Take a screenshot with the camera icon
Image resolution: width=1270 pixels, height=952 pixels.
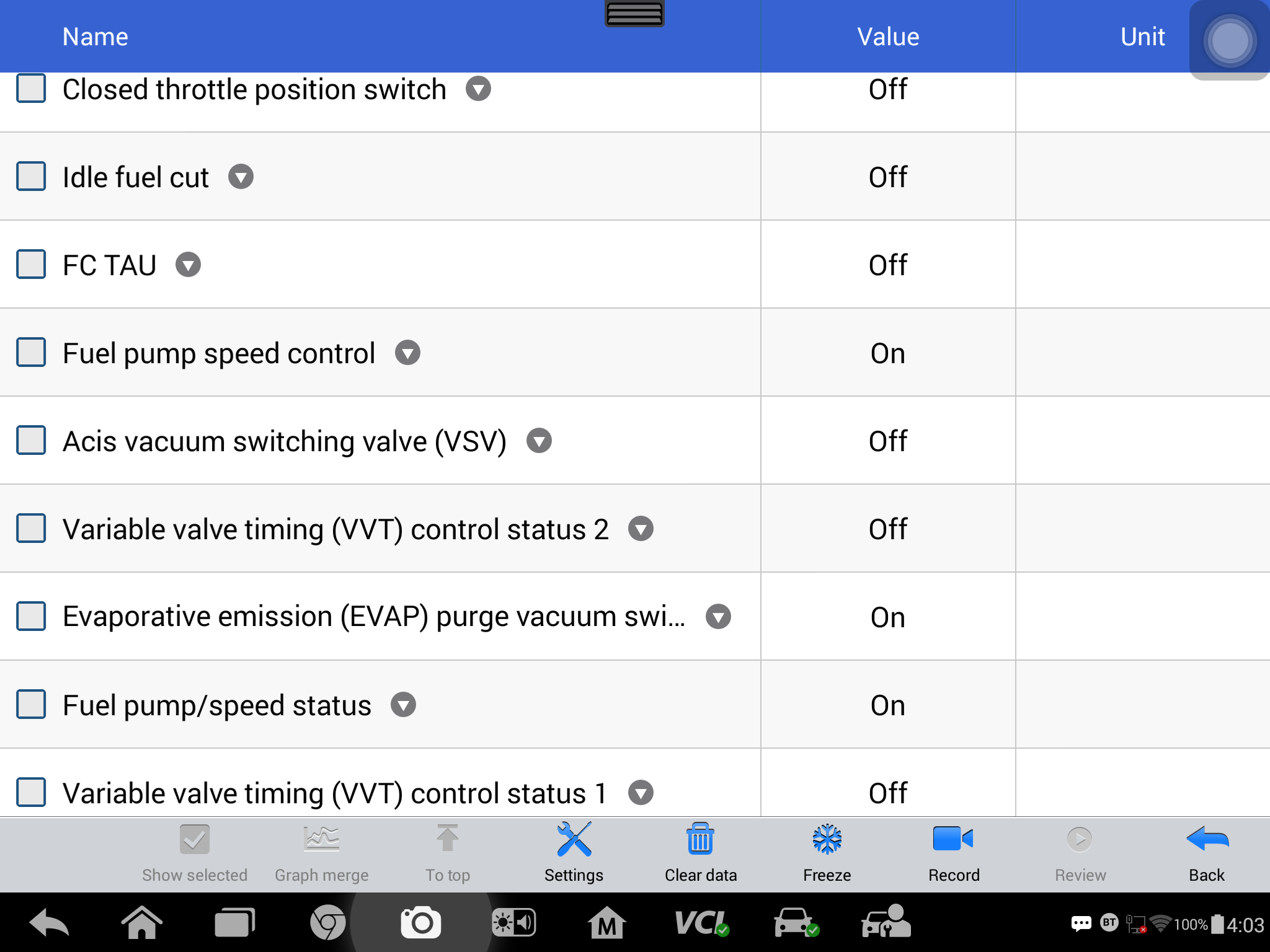coord(421,923)
